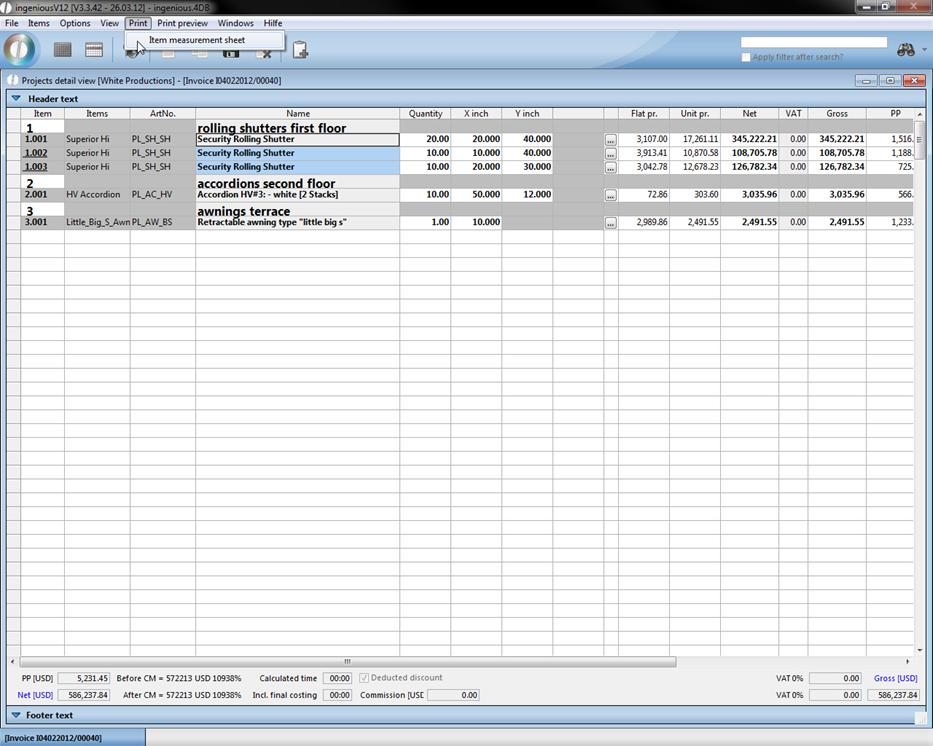Click ellipsis button on Retractable awning row
The width and height of the screenshot is (933, 746).
(x=610, y=223)
